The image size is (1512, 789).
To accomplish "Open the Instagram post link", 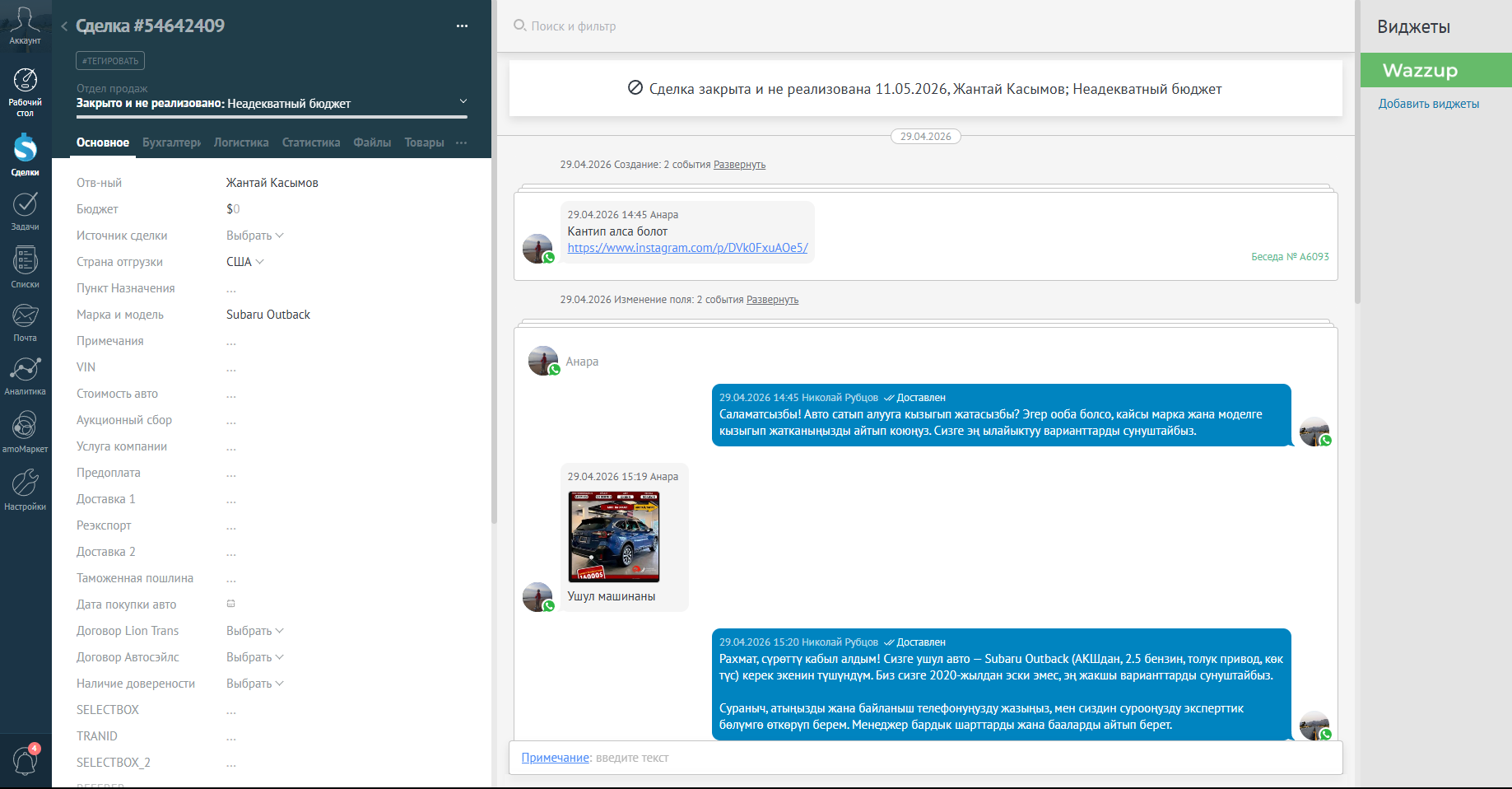I will point(687,248).
